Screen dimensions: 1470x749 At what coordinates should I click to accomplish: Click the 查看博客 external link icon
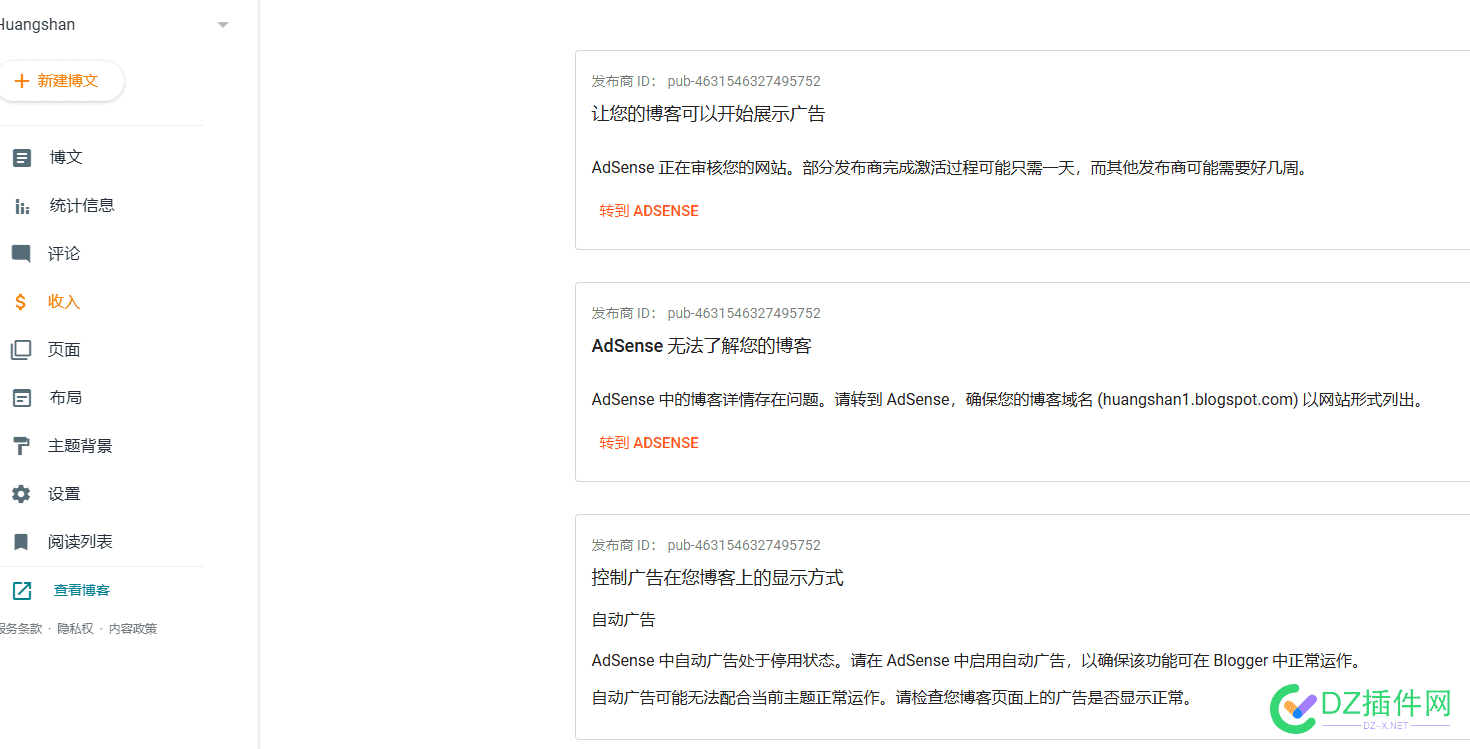[x=21, y=591]
